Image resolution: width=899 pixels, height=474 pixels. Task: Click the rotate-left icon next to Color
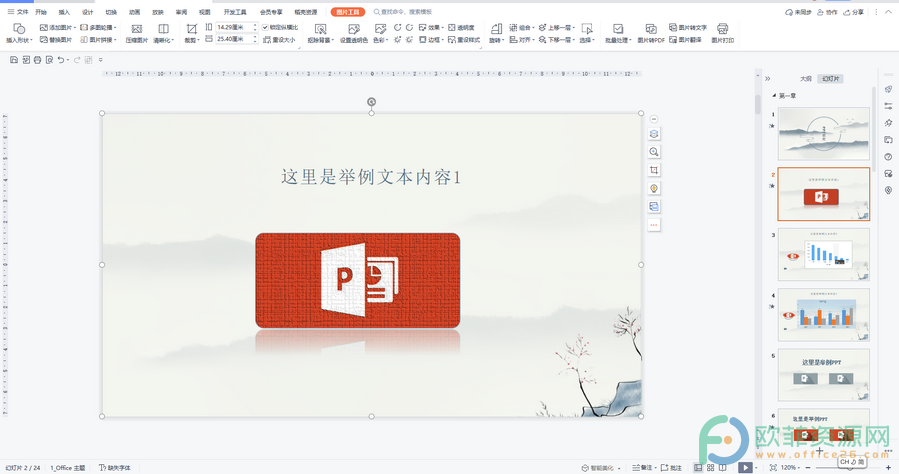pyautogui.click(x=397, y=27)
